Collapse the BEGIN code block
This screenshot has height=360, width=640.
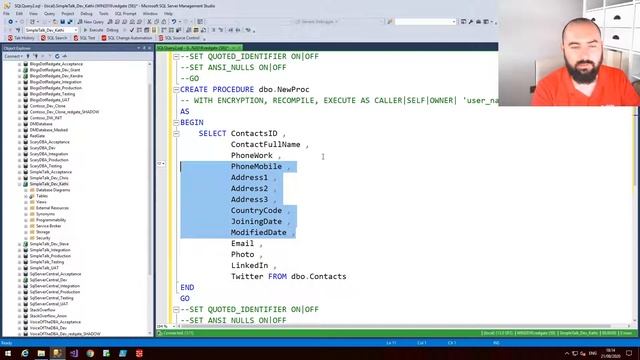click(x=176, y=123)
